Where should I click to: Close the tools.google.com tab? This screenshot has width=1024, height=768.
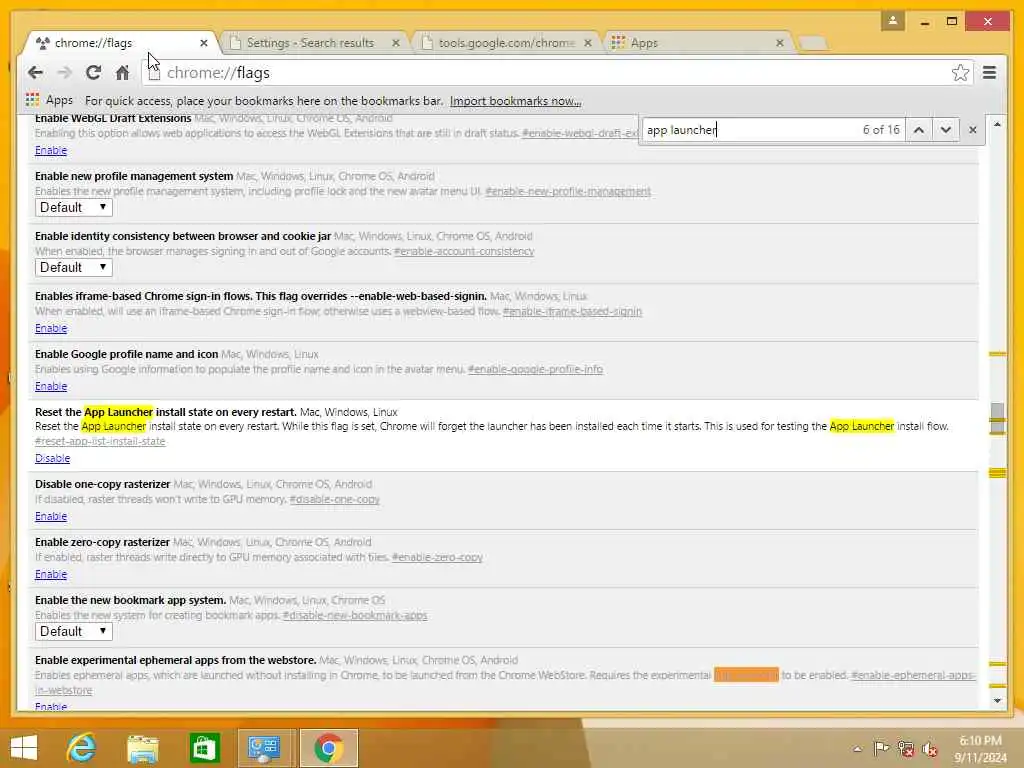[x=588, y=43]
